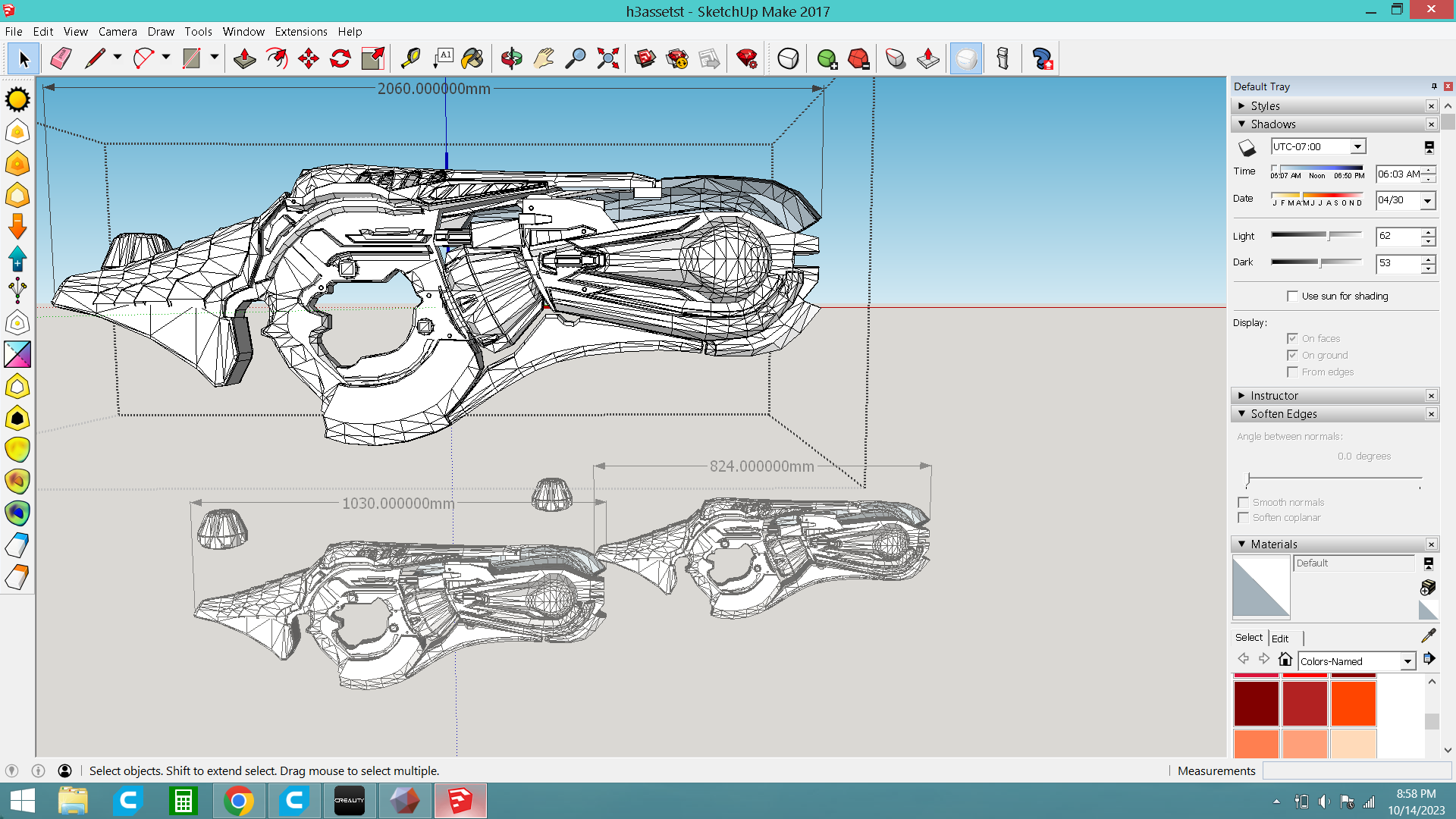Select the Rotate tool

click(340, 58)
